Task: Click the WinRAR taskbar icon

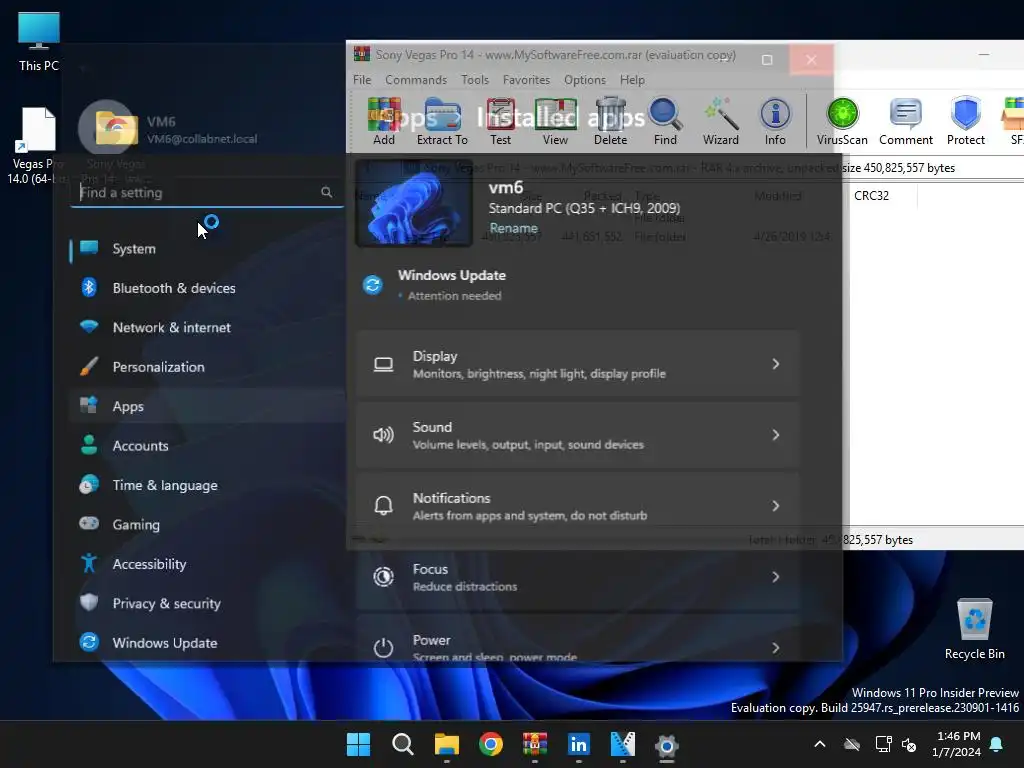Action: [x=534, y=744]
